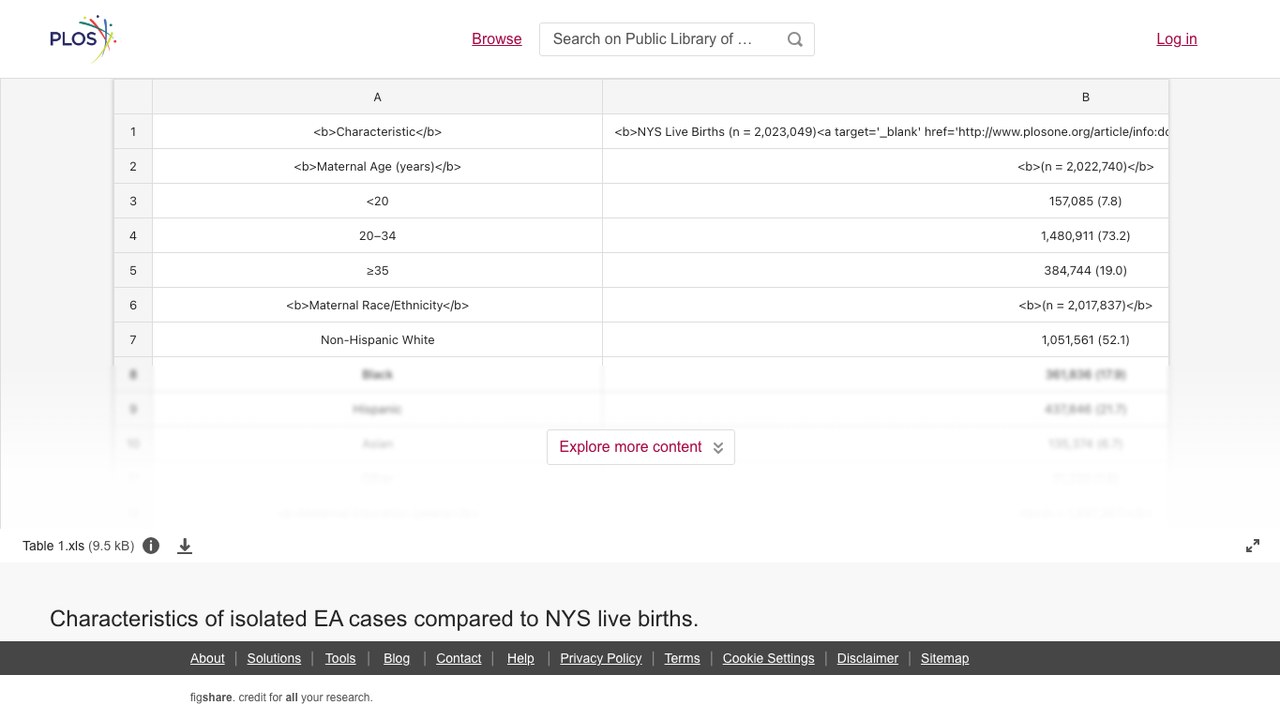Screen dimensions: 1280x720
Task: Visit the Blog footer link
Action: coord(397,658)
